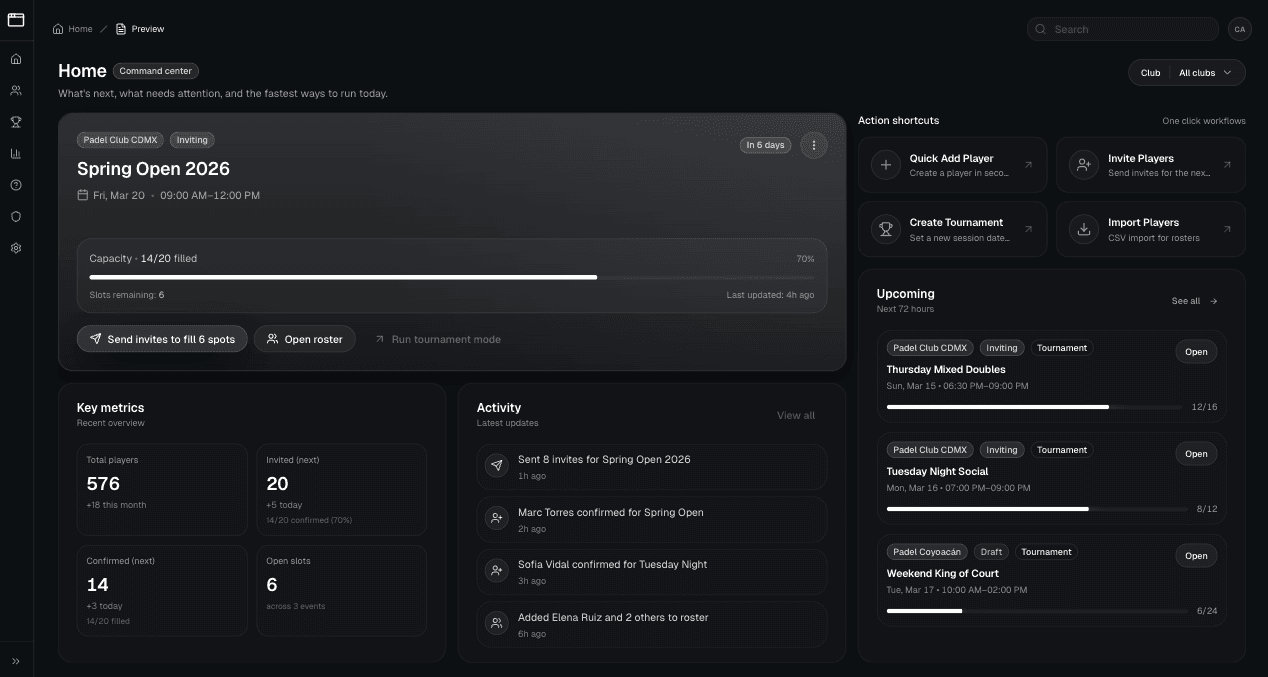Click View all in the Activity panel
This screenshot has height=677, width=1268.
(x=796, y=415)
